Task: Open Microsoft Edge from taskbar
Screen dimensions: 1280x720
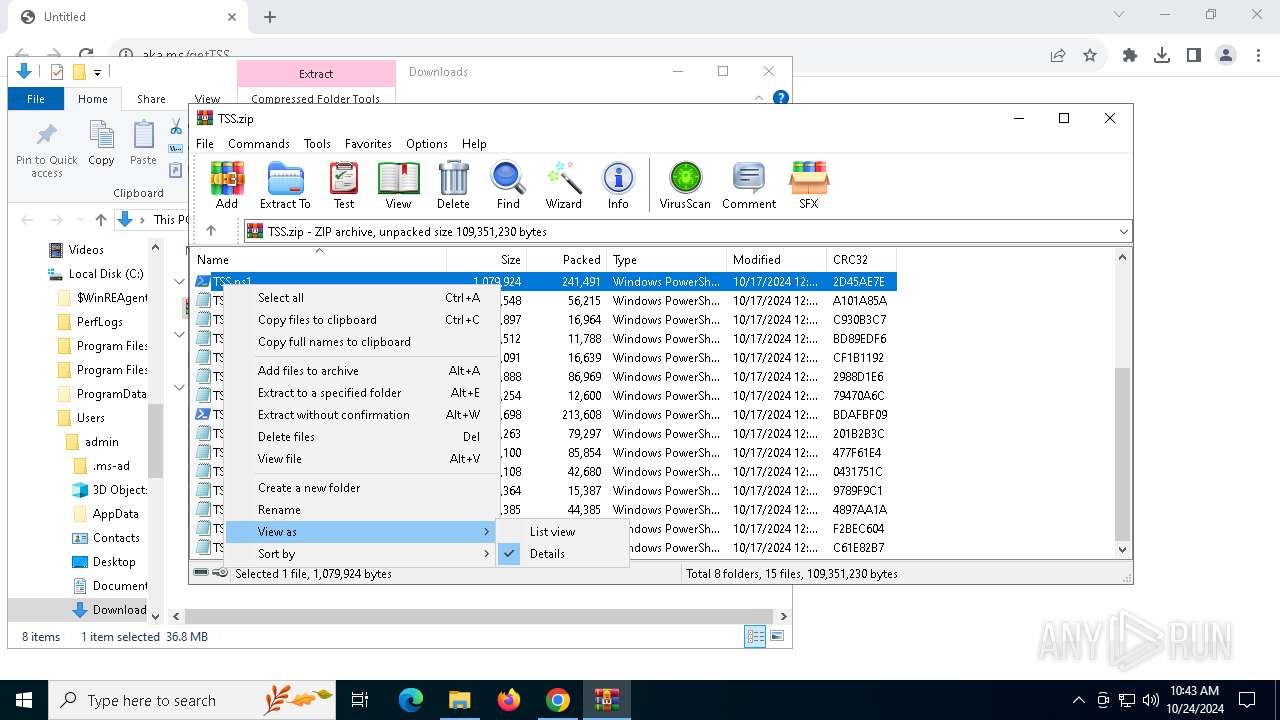Action: 411,700
